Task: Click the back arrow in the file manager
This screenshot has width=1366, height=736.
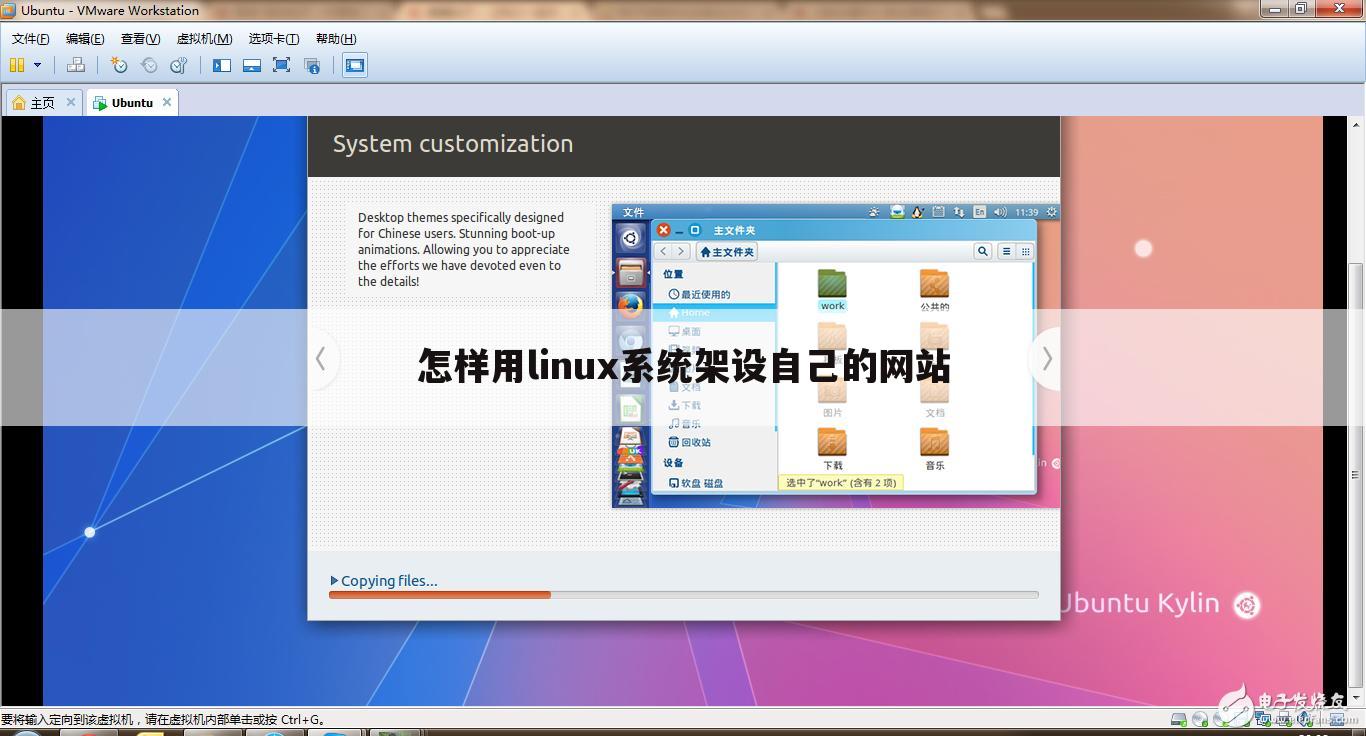Action: pos(662,251)
